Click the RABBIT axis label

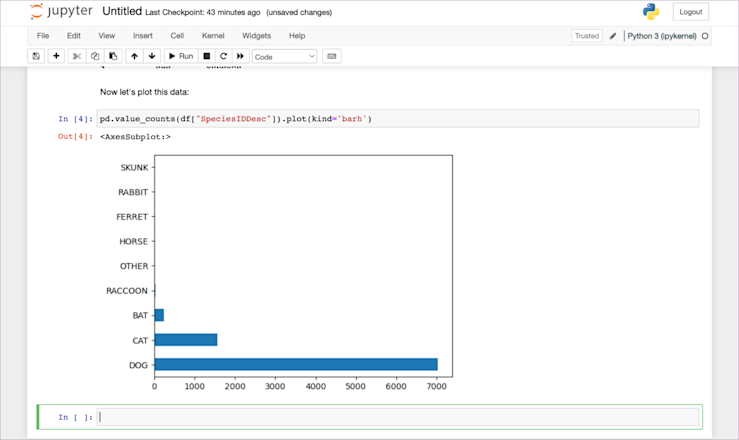133,192
